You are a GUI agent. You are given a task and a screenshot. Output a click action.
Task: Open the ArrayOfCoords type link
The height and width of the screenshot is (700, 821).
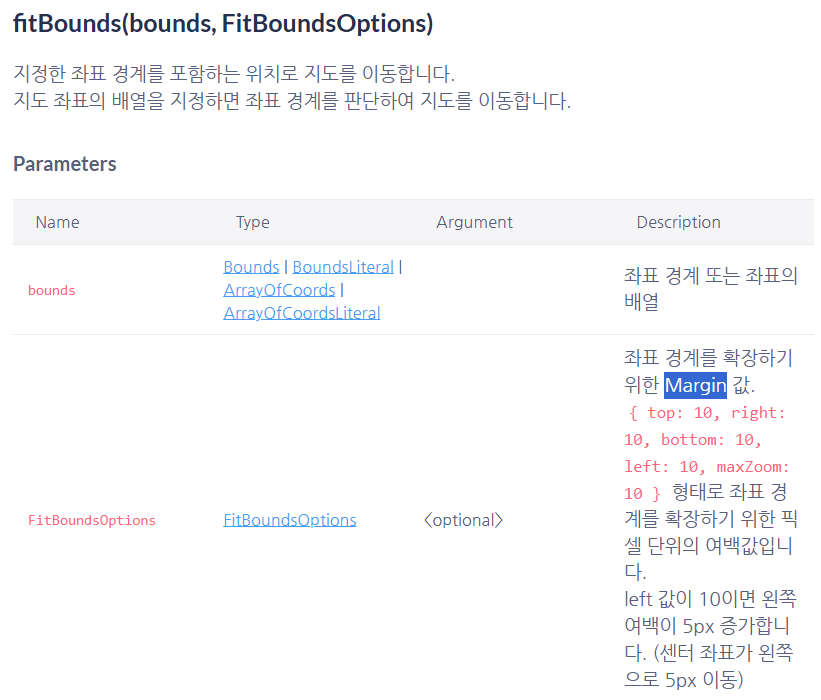tap(279, 291)
